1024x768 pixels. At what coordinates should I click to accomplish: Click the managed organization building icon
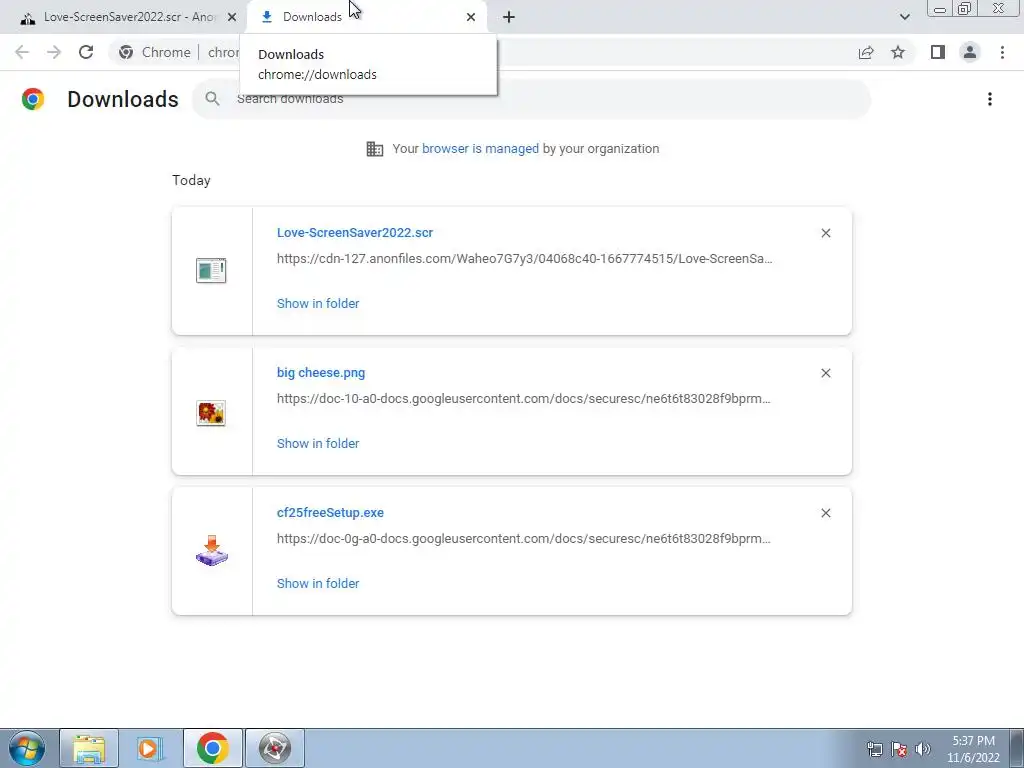375,149
